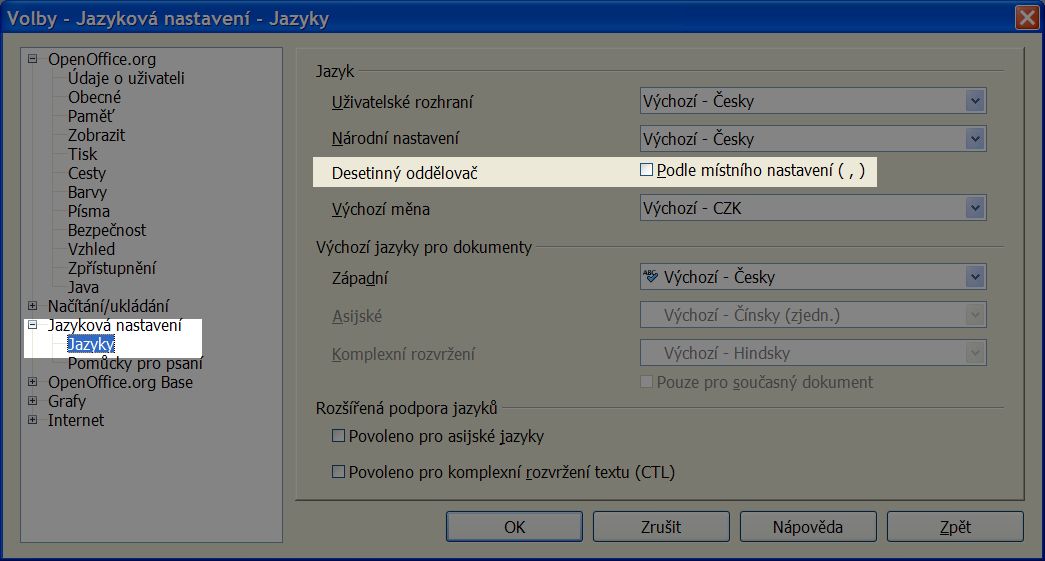
Task: Click the OK button
Action: point(515,527)
